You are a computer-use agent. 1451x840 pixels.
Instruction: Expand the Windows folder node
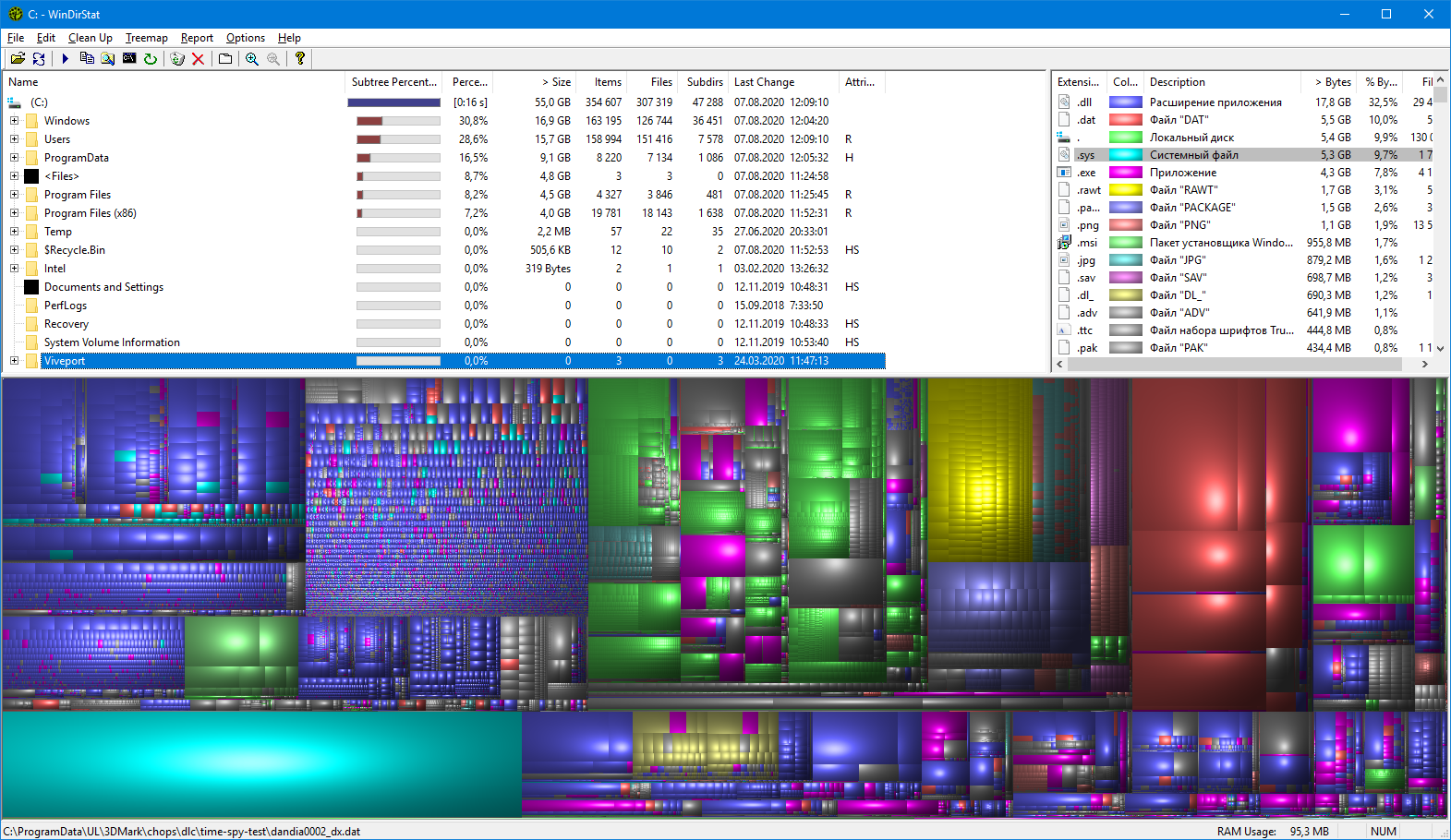click(14, 121)
